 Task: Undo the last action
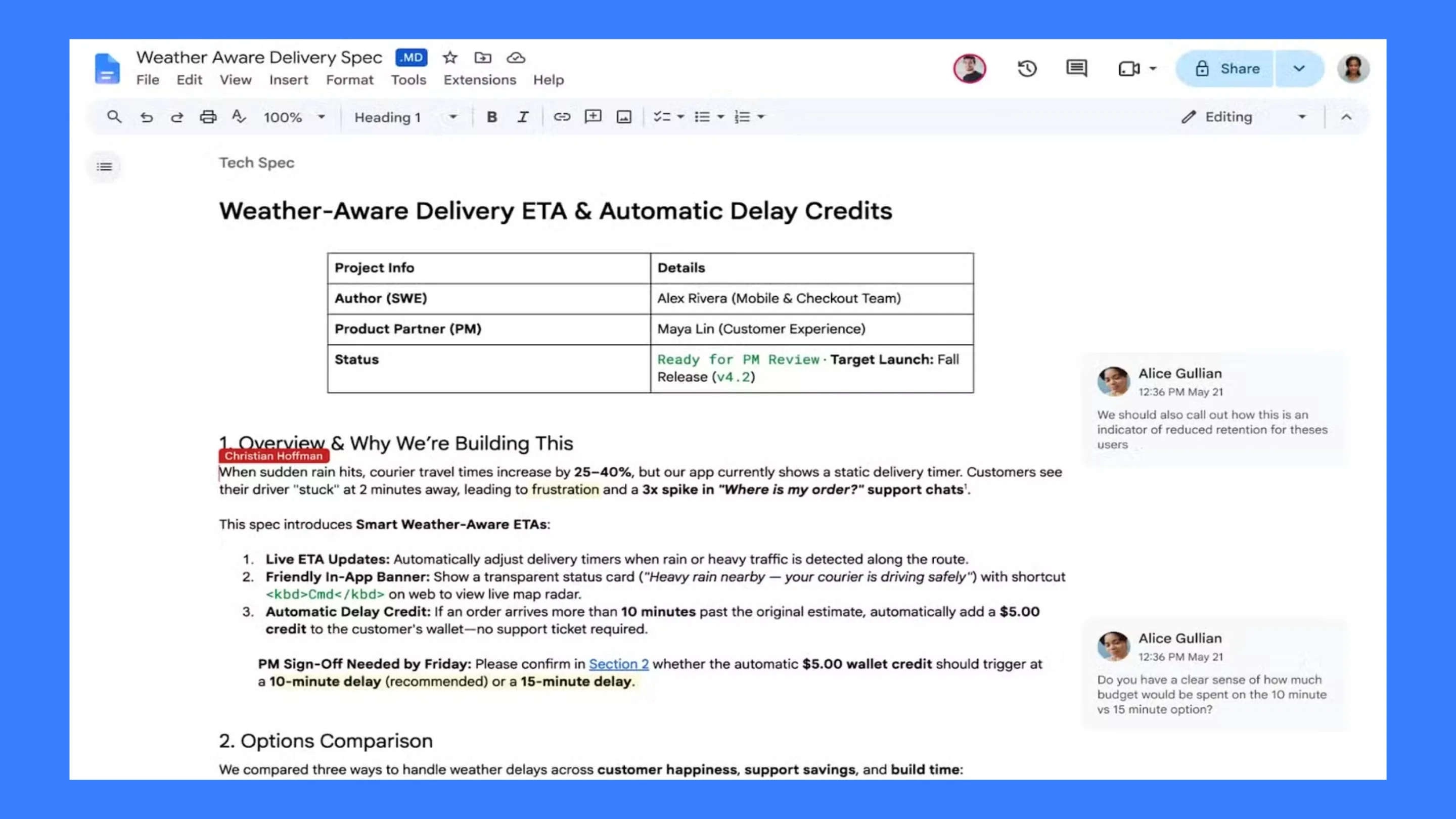click(x=147, y=117)
